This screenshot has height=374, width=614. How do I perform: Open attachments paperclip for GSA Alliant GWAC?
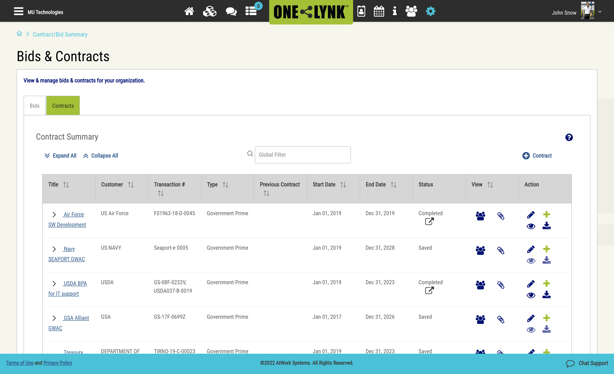(500, 319)
